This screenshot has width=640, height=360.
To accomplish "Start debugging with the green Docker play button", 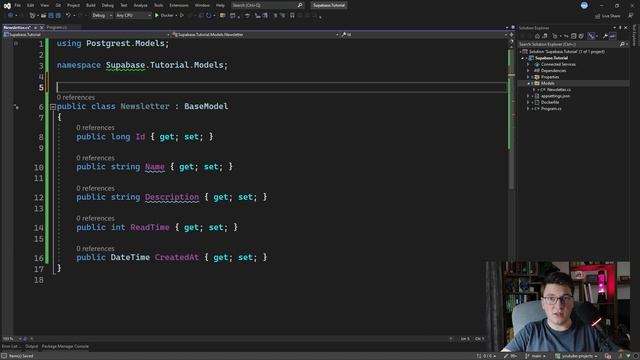I will 164,16.
